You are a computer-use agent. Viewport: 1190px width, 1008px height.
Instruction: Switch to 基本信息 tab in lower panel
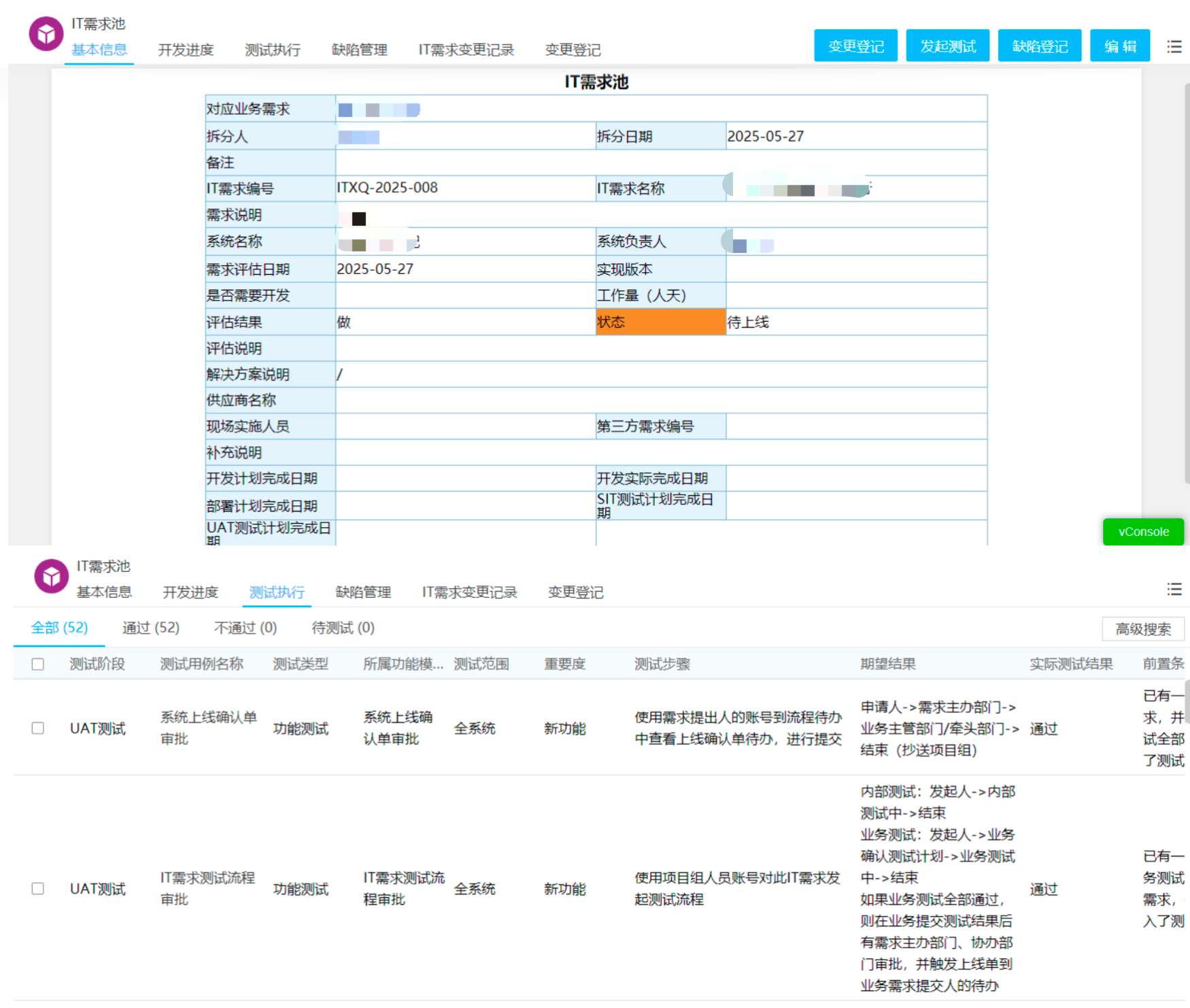(x=104, y=592)
